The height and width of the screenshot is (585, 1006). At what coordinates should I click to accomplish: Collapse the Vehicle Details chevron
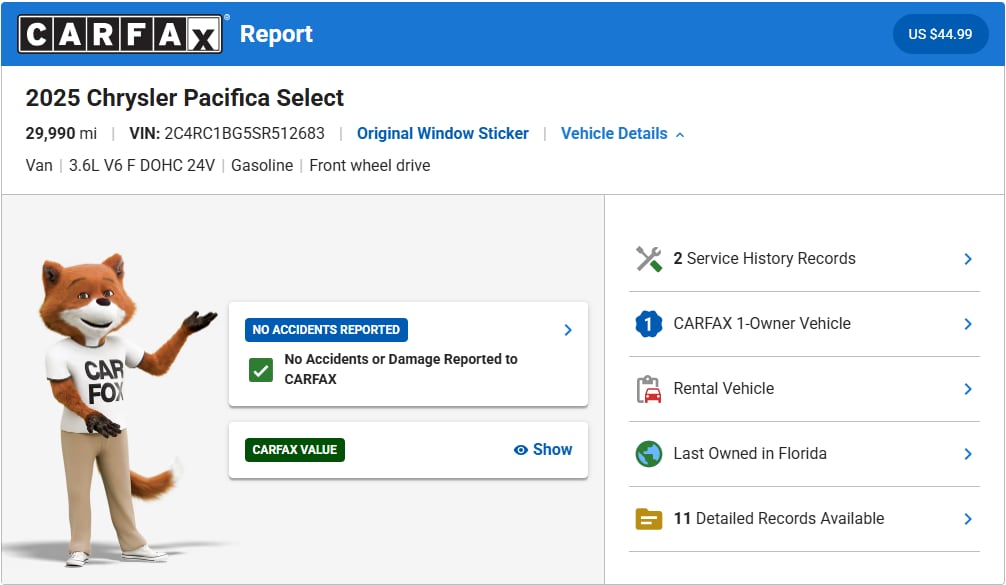pyautogui.click(x=680, y=135)
